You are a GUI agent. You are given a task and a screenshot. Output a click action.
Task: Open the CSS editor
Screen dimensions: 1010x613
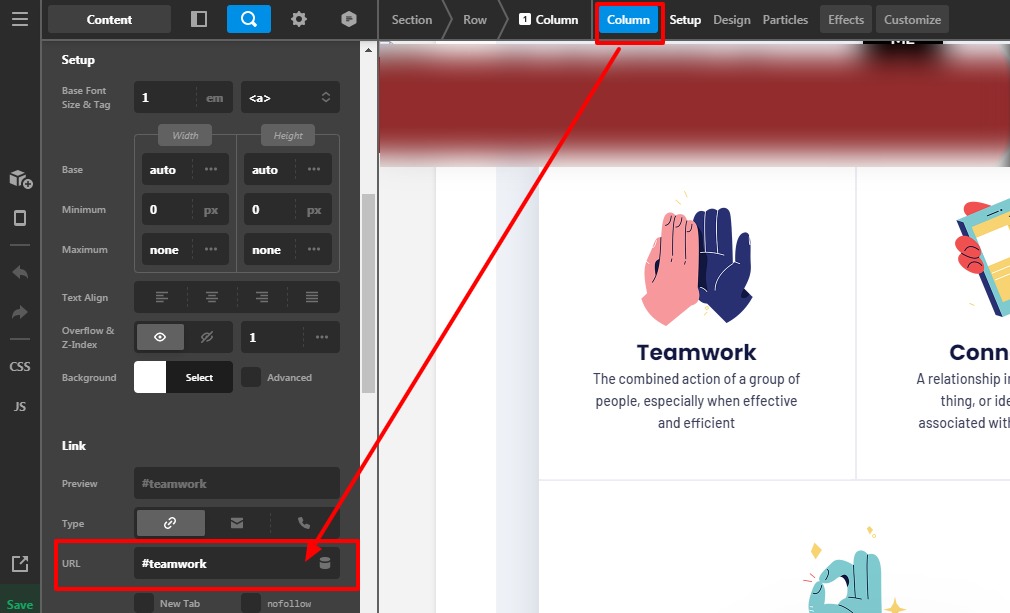click(x=20, y=366)
